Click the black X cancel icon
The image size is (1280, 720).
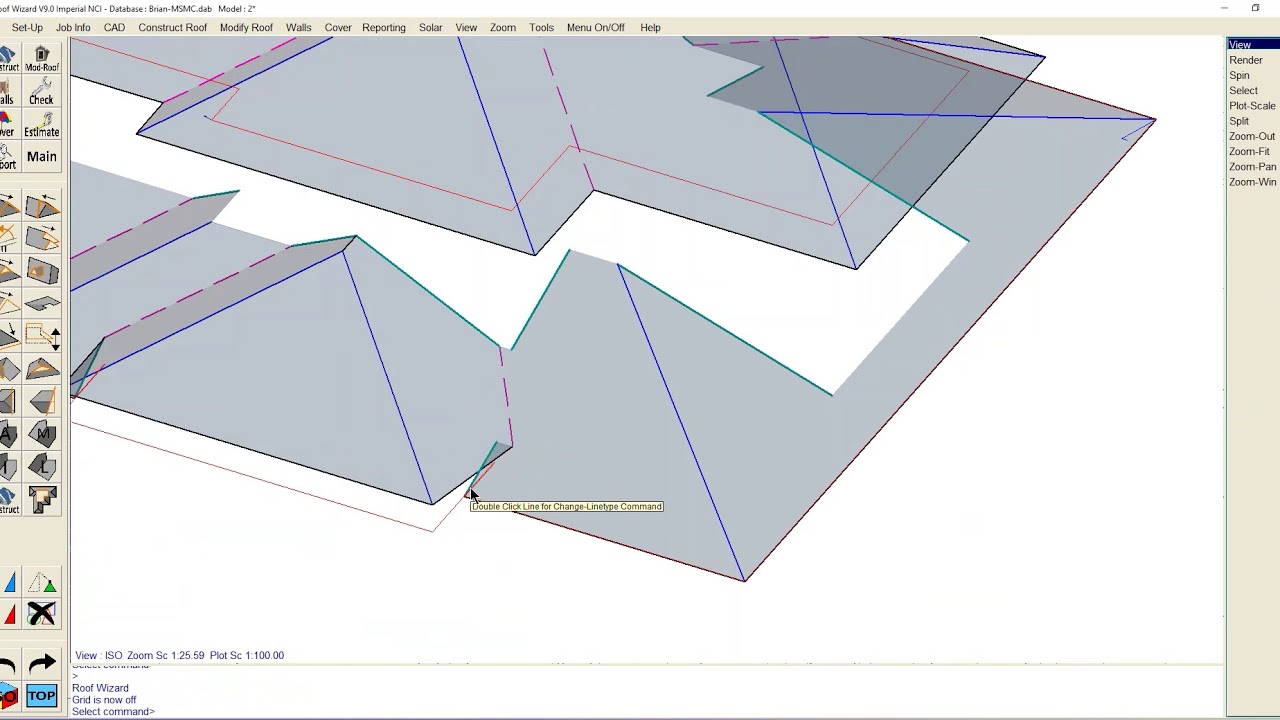pyautogui.click(x=42, y=613)
